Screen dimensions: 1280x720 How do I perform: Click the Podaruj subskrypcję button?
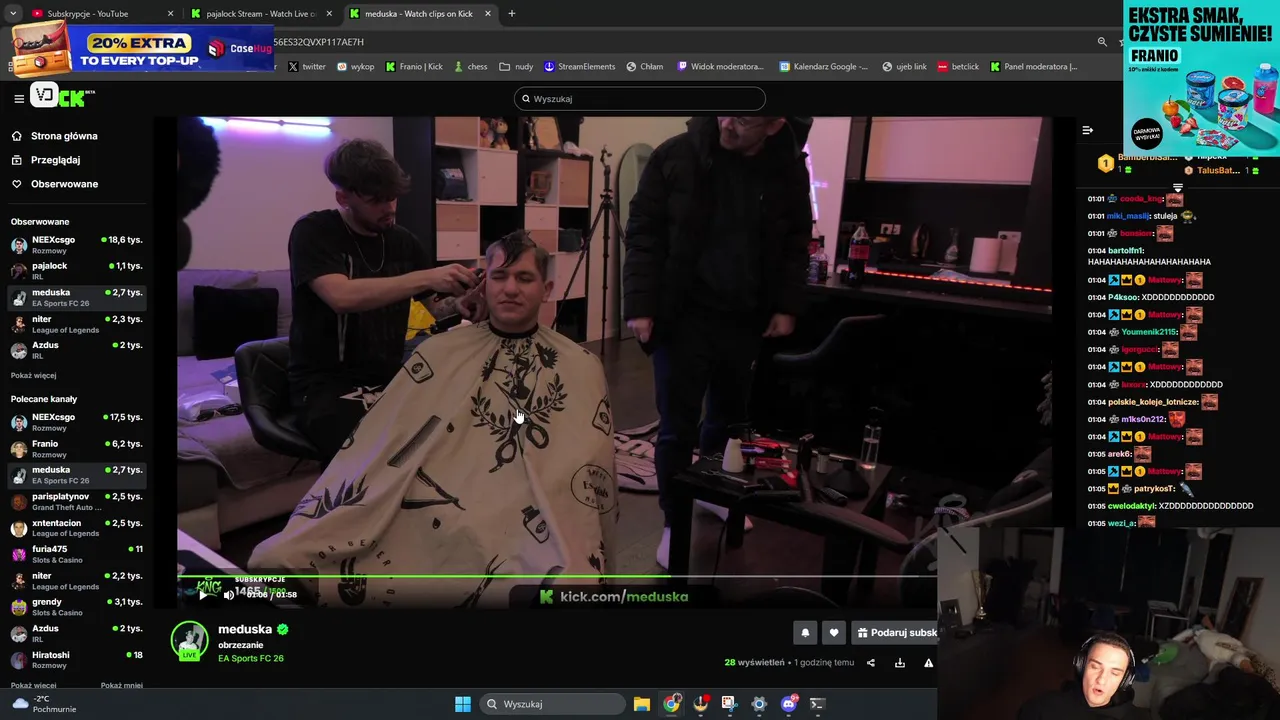[x=896, y=632]
